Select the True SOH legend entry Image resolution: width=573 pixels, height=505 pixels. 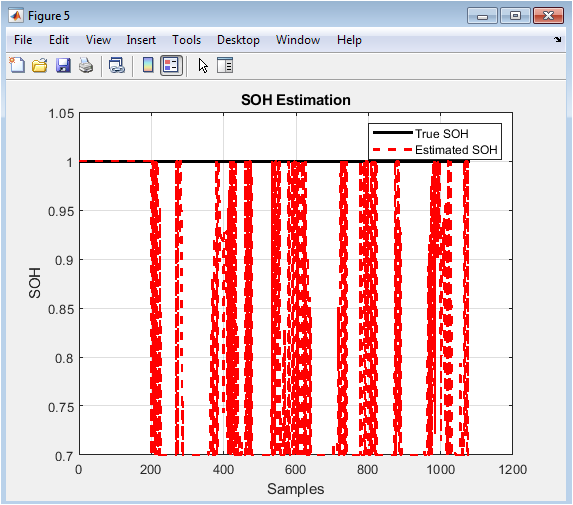[x=441, y=134]
